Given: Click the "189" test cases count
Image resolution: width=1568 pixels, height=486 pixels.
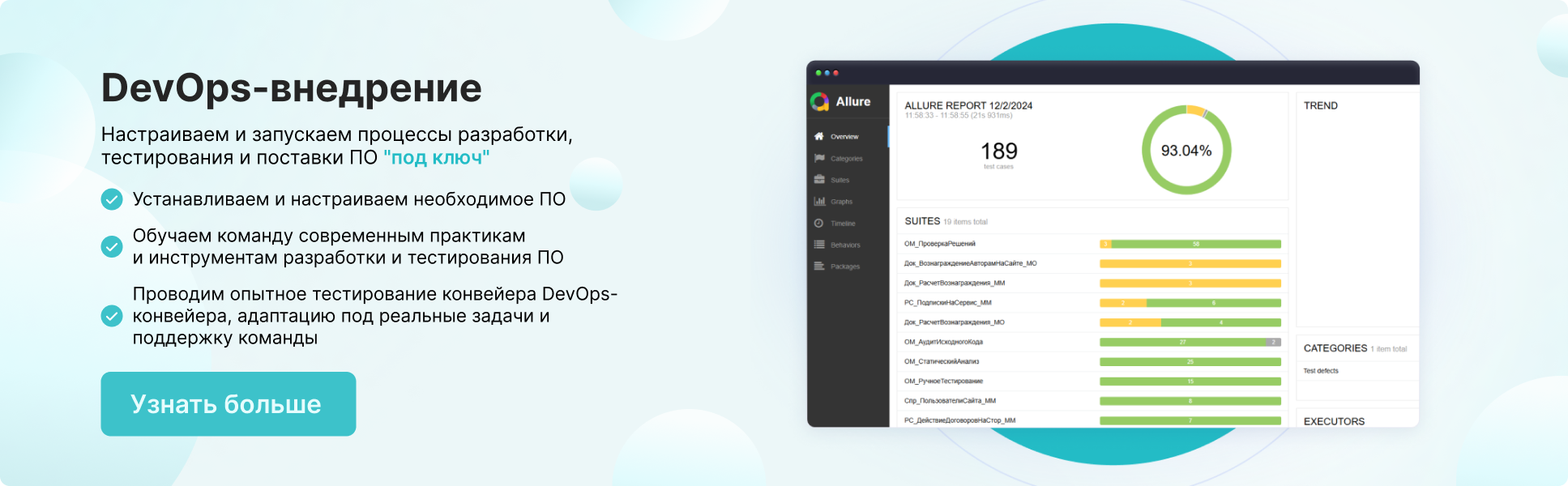Looking at the screenshot, I should (999, 151).
